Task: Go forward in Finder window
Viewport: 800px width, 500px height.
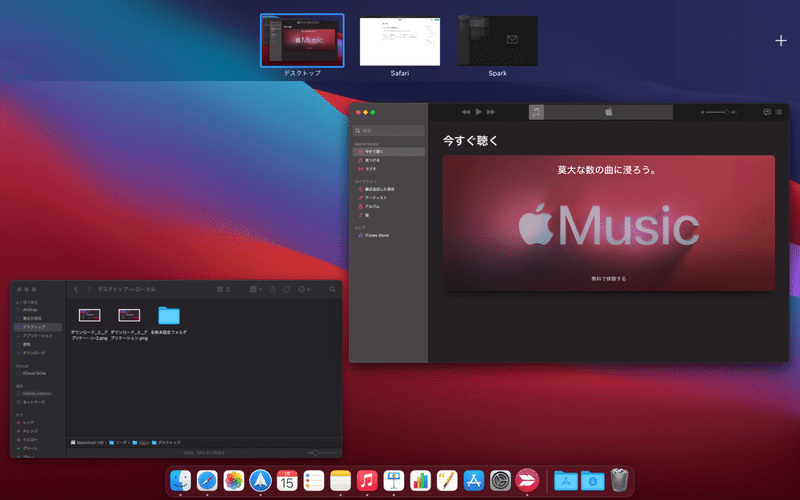Action: point(88,289)
